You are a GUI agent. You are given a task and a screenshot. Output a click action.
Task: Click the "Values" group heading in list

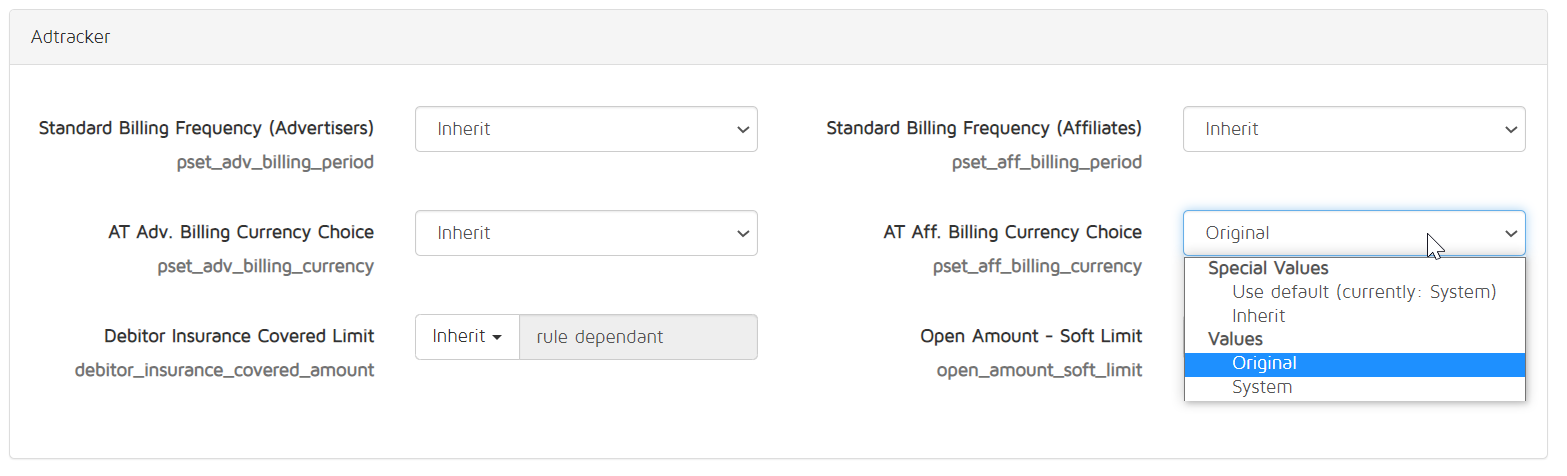tap(1235, 340)
